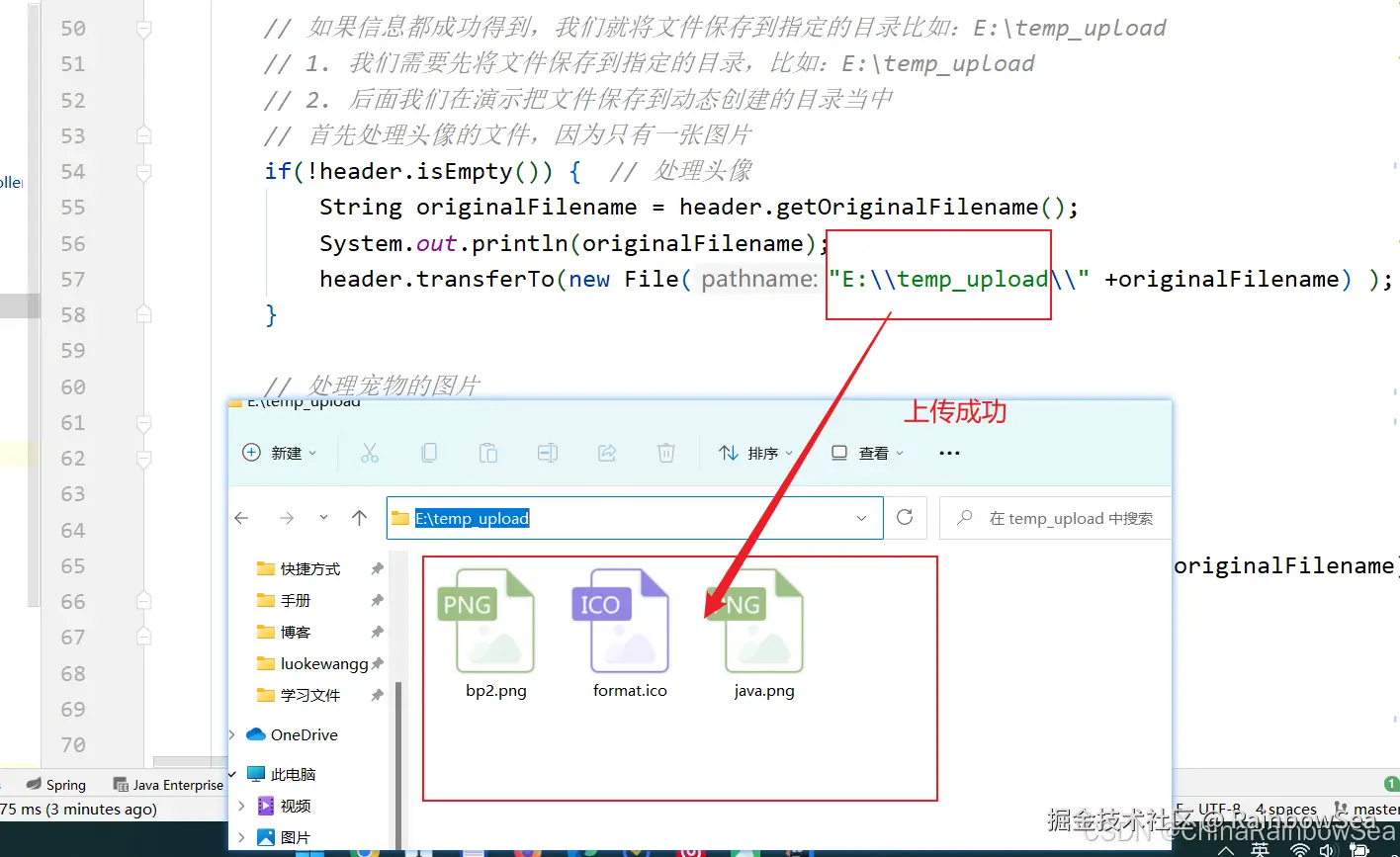This screenshot has height=857, width=1400.
Task: Click the git branch icon beside master
Action: 1342,810
